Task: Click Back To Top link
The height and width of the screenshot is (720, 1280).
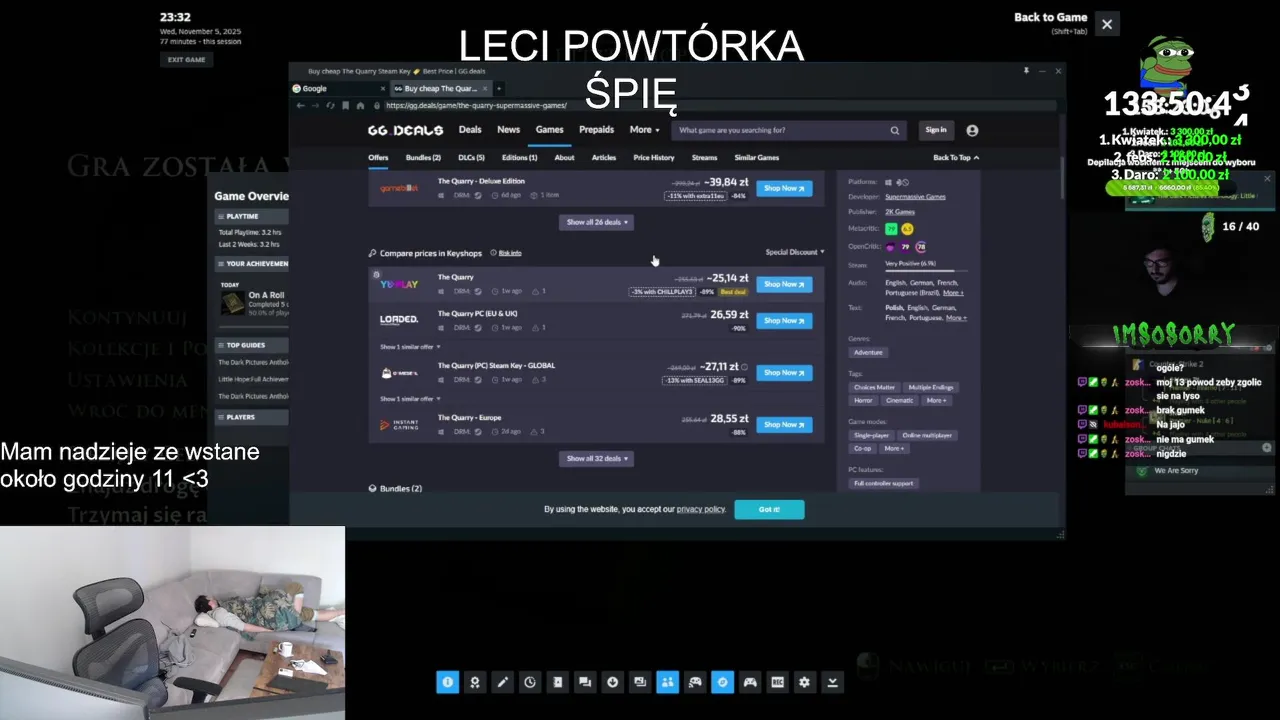Action: coord(956,157)
